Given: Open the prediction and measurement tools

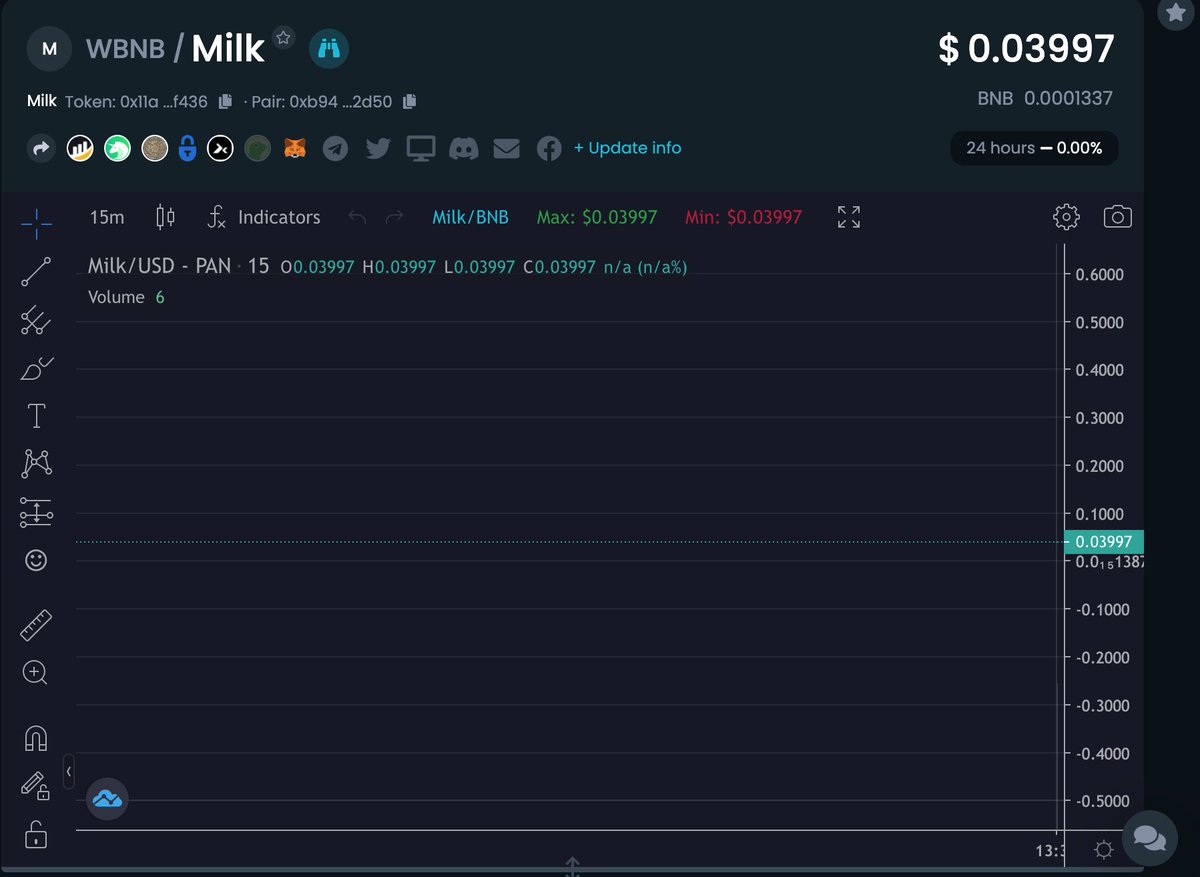Looking at the screenshot, I should tap(37, 512).
